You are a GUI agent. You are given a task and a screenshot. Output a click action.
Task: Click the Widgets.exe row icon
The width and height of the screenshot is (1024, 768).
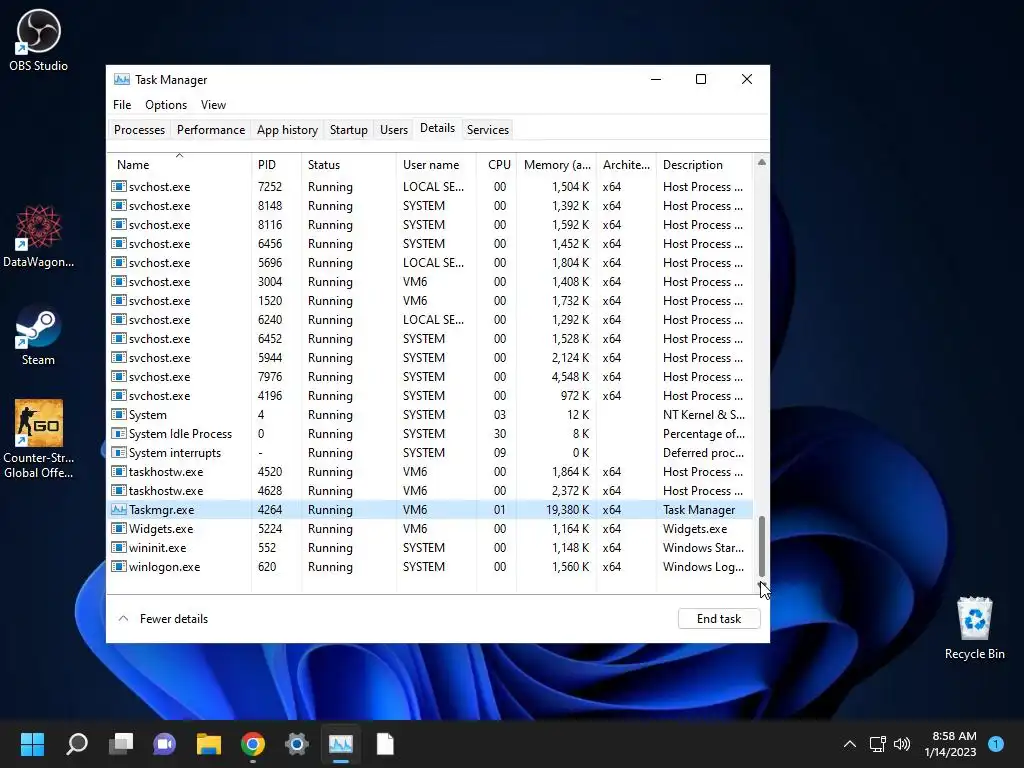coord(118,529)
